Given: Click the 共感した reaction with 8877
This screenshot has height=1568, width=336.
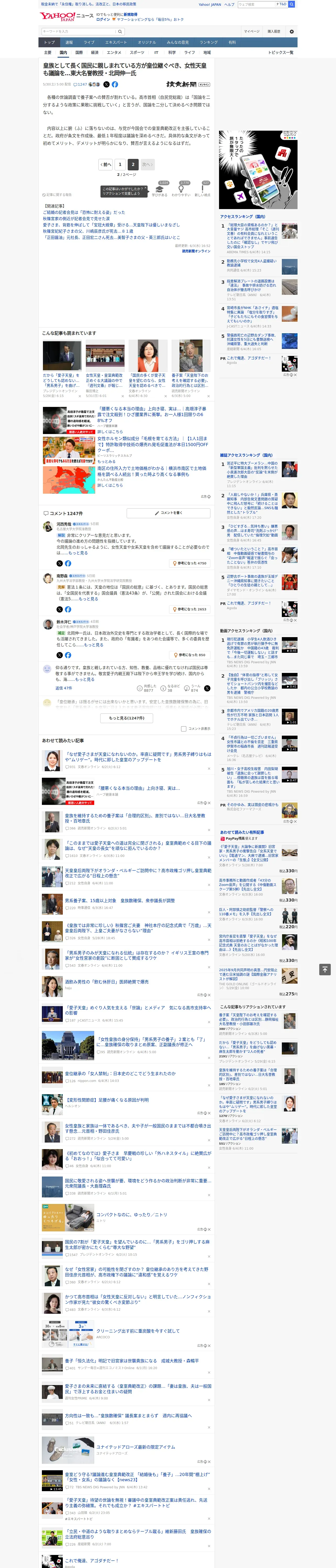Looking at the screenshot, I should [x=147, y=688].
